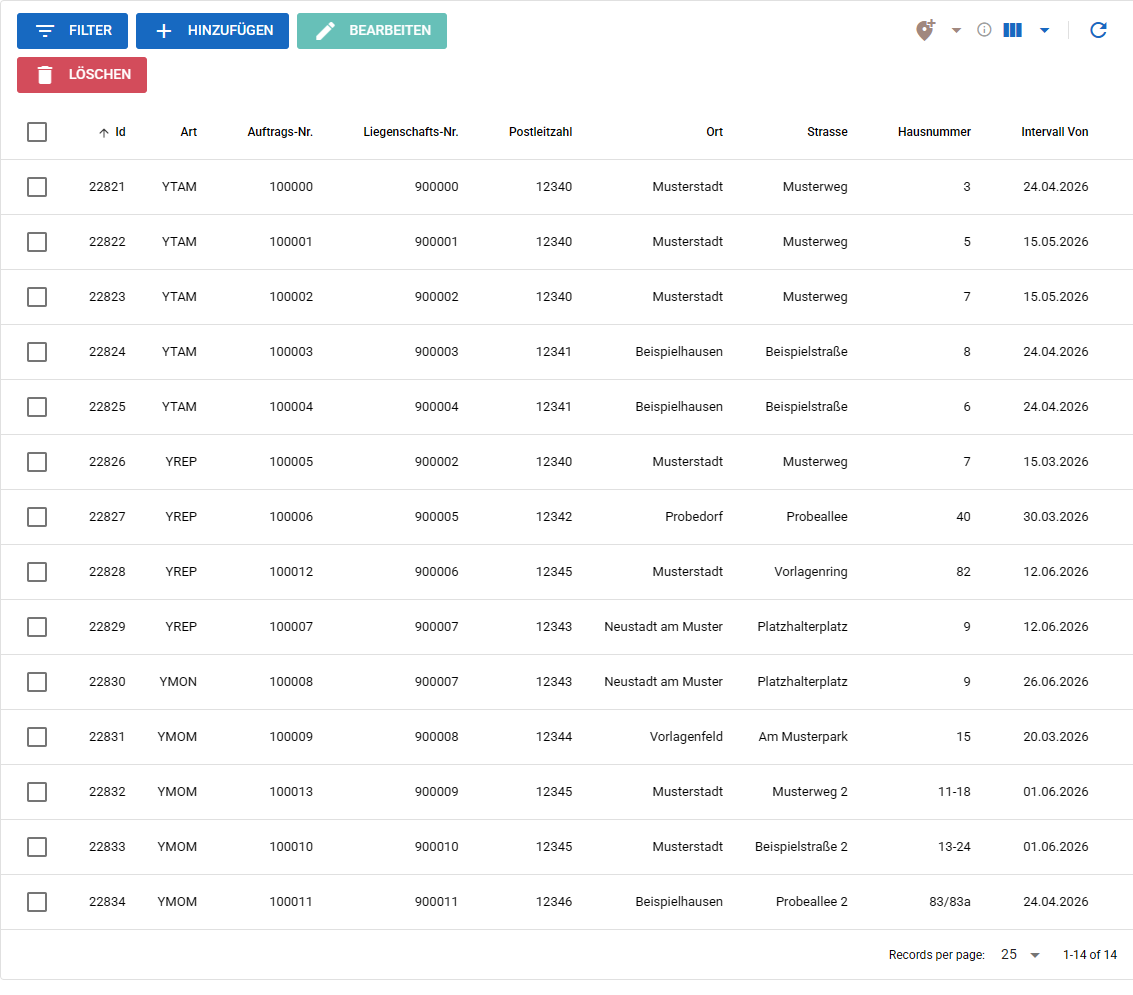Sort by Postleitzahl column header

pyautogui.click(x=540, y=132)
